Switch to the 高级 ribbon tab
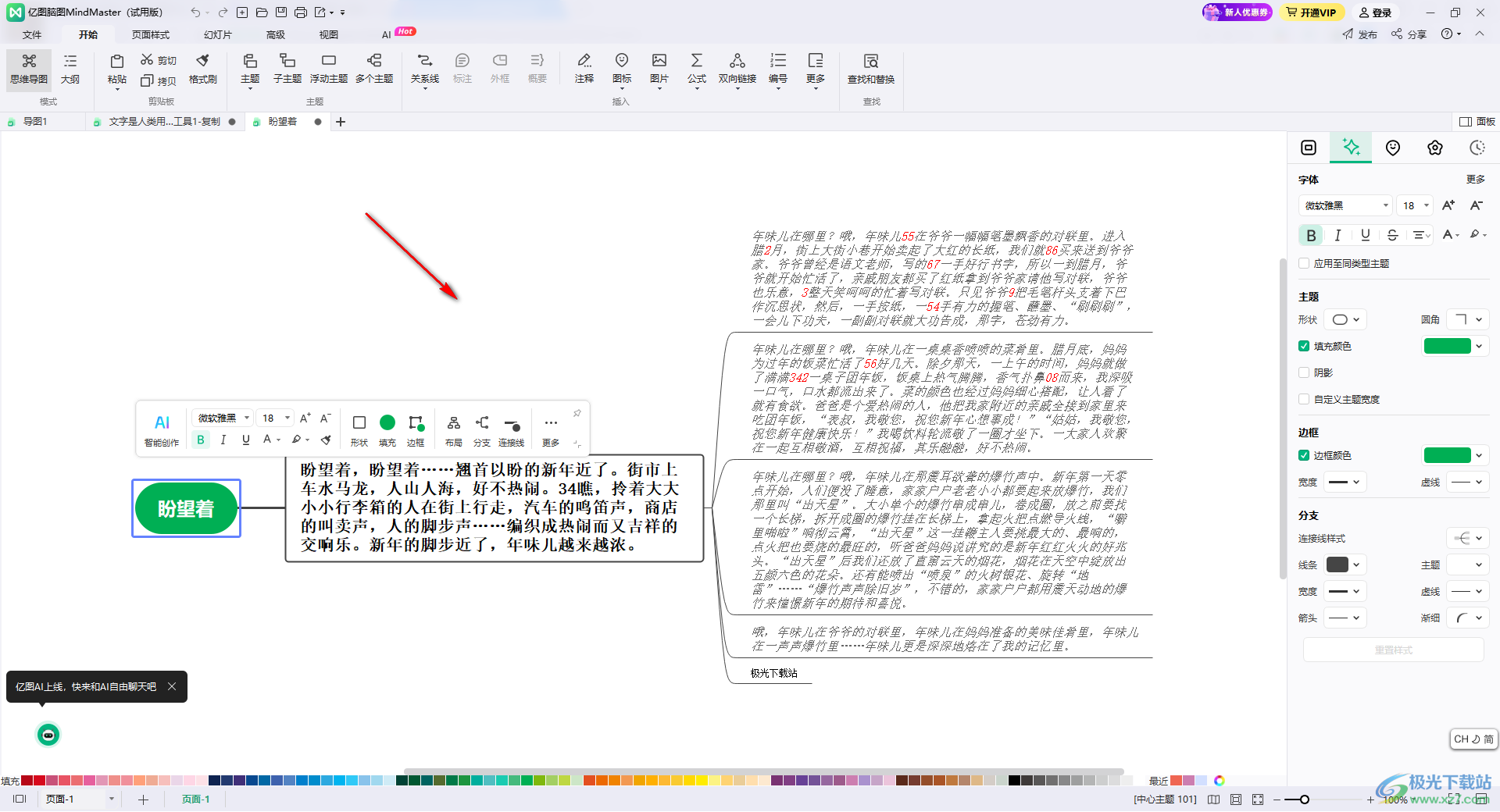1500x812 pixels. (x=276, y=34)
